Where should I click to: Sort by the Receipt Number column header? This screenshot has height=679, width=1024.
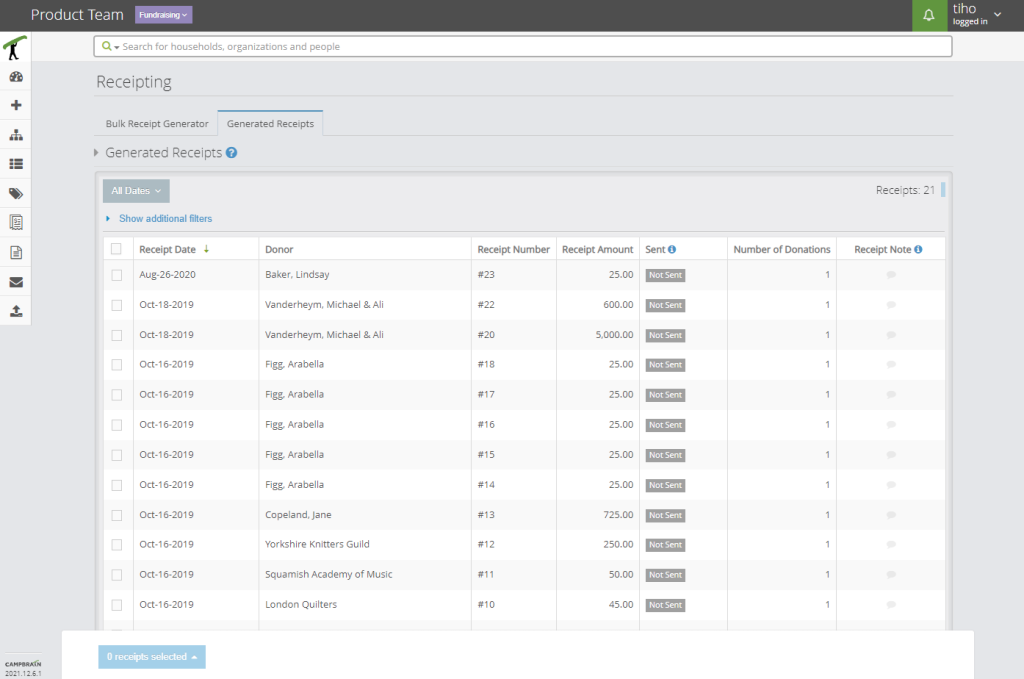pyautogui.click(x=513, y=249)
